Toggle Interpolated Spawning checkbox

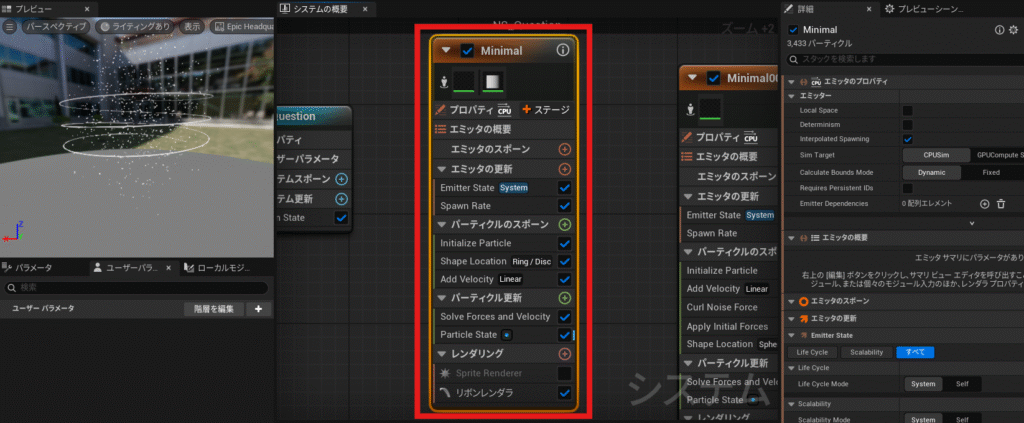click(x=908, y=139)
